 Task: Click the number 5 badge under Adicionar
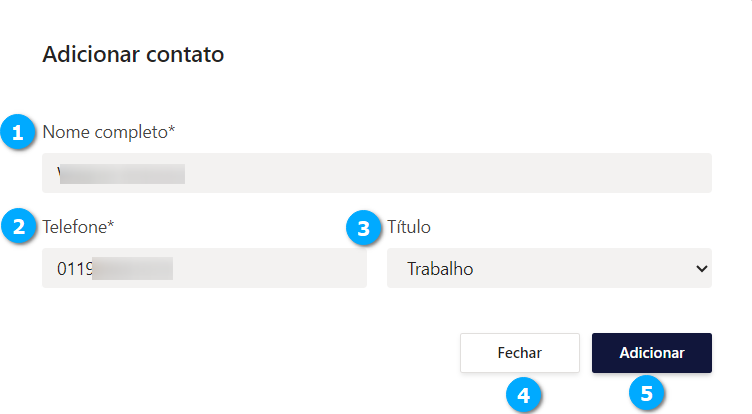(x=647, y=394)
